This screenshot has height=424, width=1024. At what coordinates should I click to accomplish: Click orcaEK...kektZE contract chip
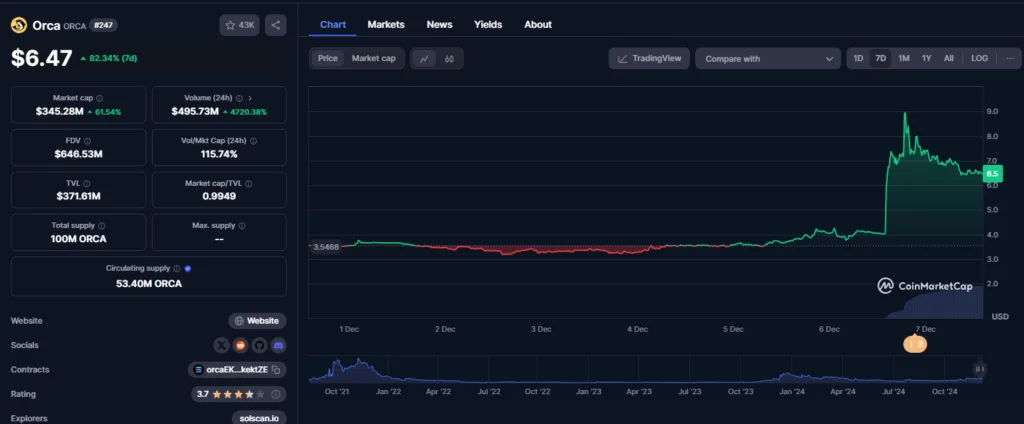(237, 370)
